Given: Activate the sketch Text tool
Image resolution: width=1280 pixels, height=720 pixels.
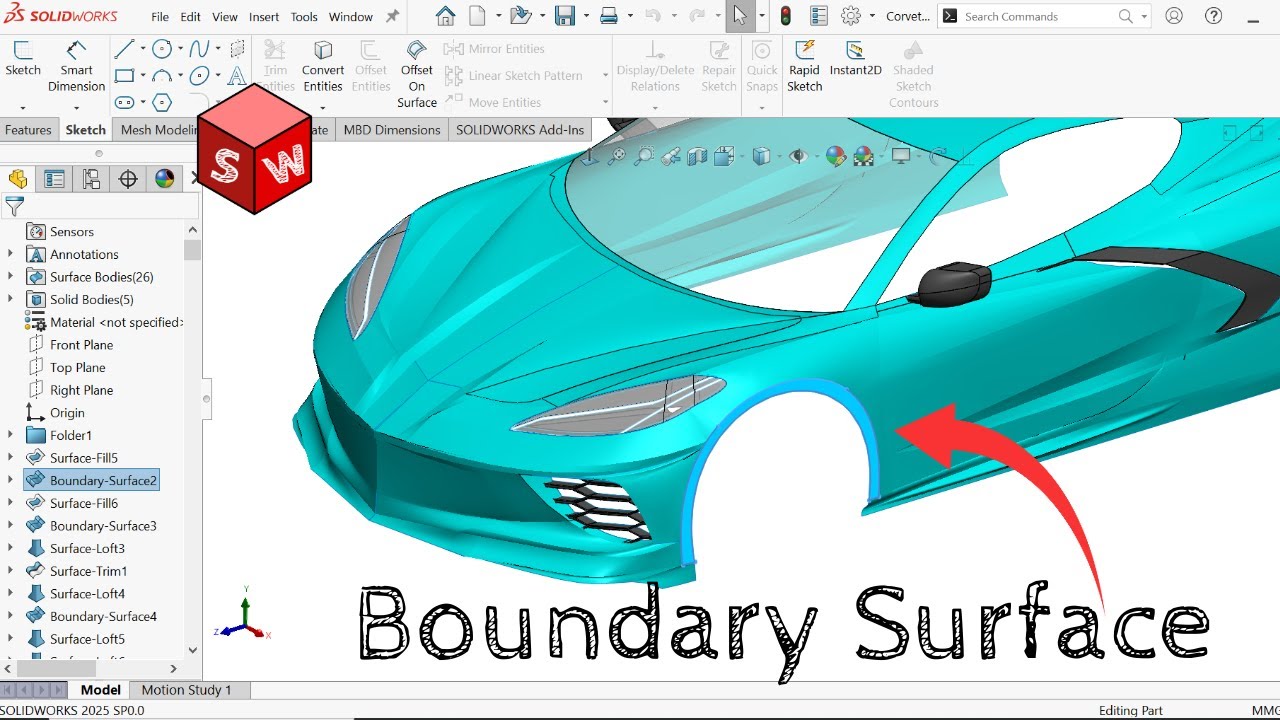Looking at the screenshot, I should tap(237, 76).
